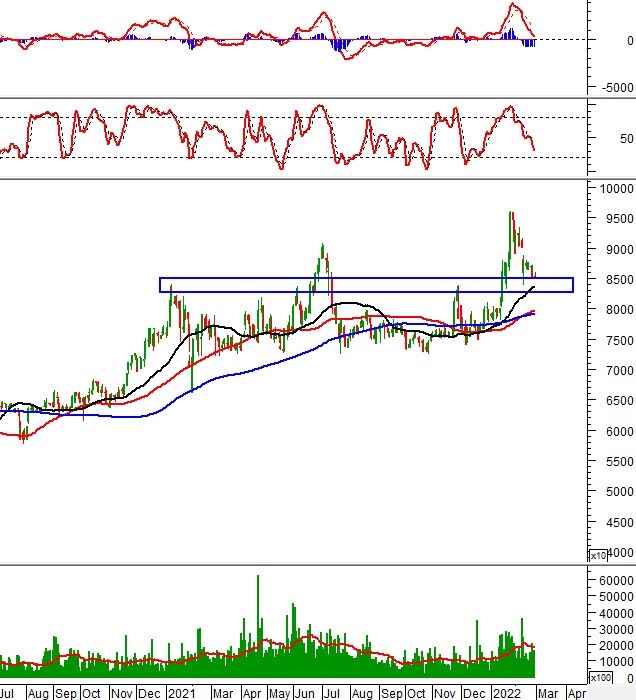This screenshot has height=700, width=636.
Task: Click the 0 label on MACD axis
Action: 630,41
